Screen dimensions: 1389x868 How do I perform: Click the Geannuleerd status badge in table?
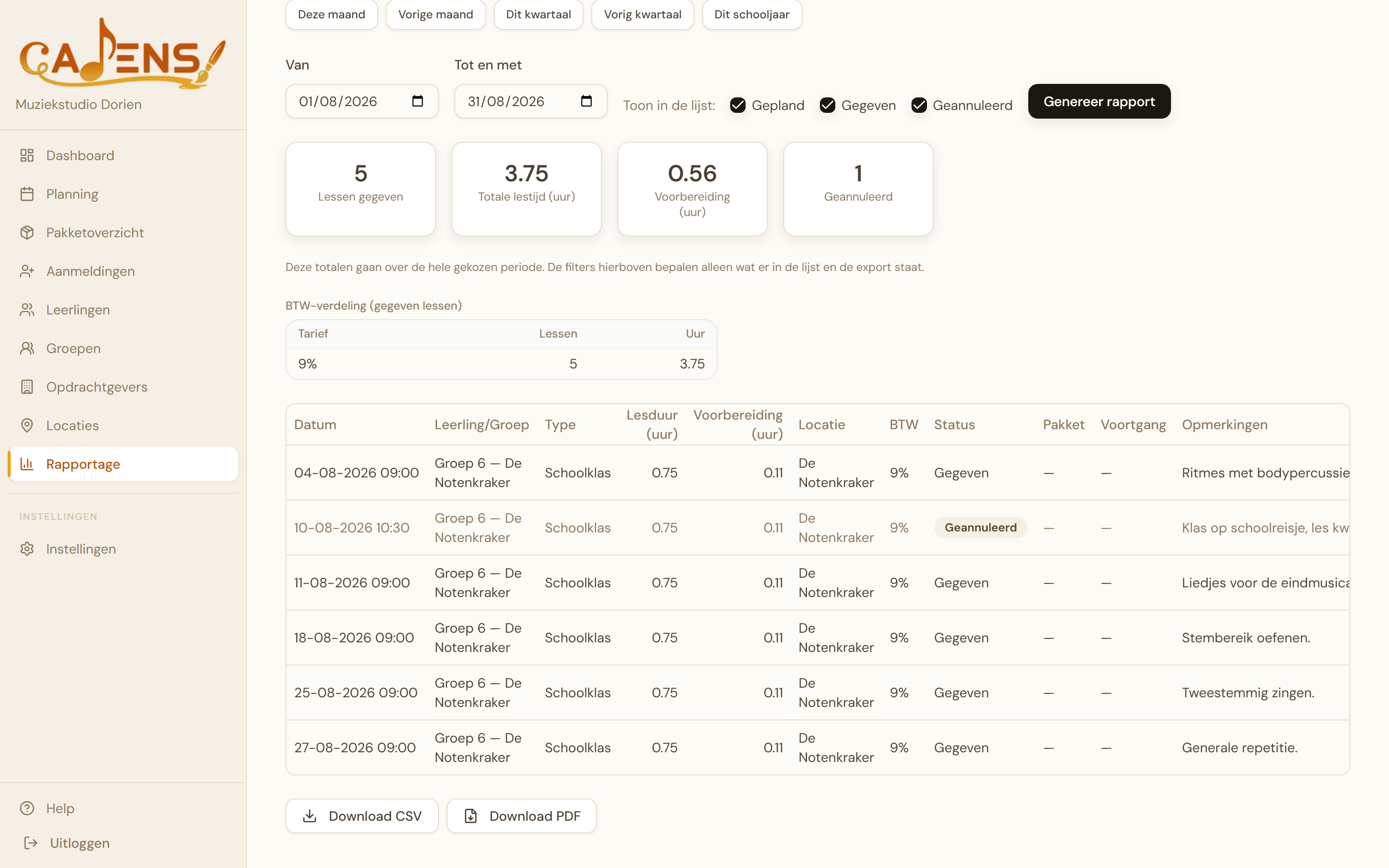980,528
